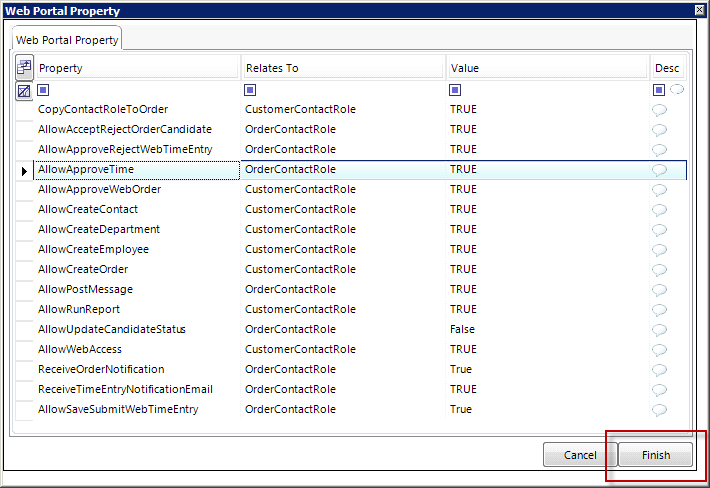Screen dimensions: 710x488
Task: Click the Property column filter square
Action: coord(43,90)
